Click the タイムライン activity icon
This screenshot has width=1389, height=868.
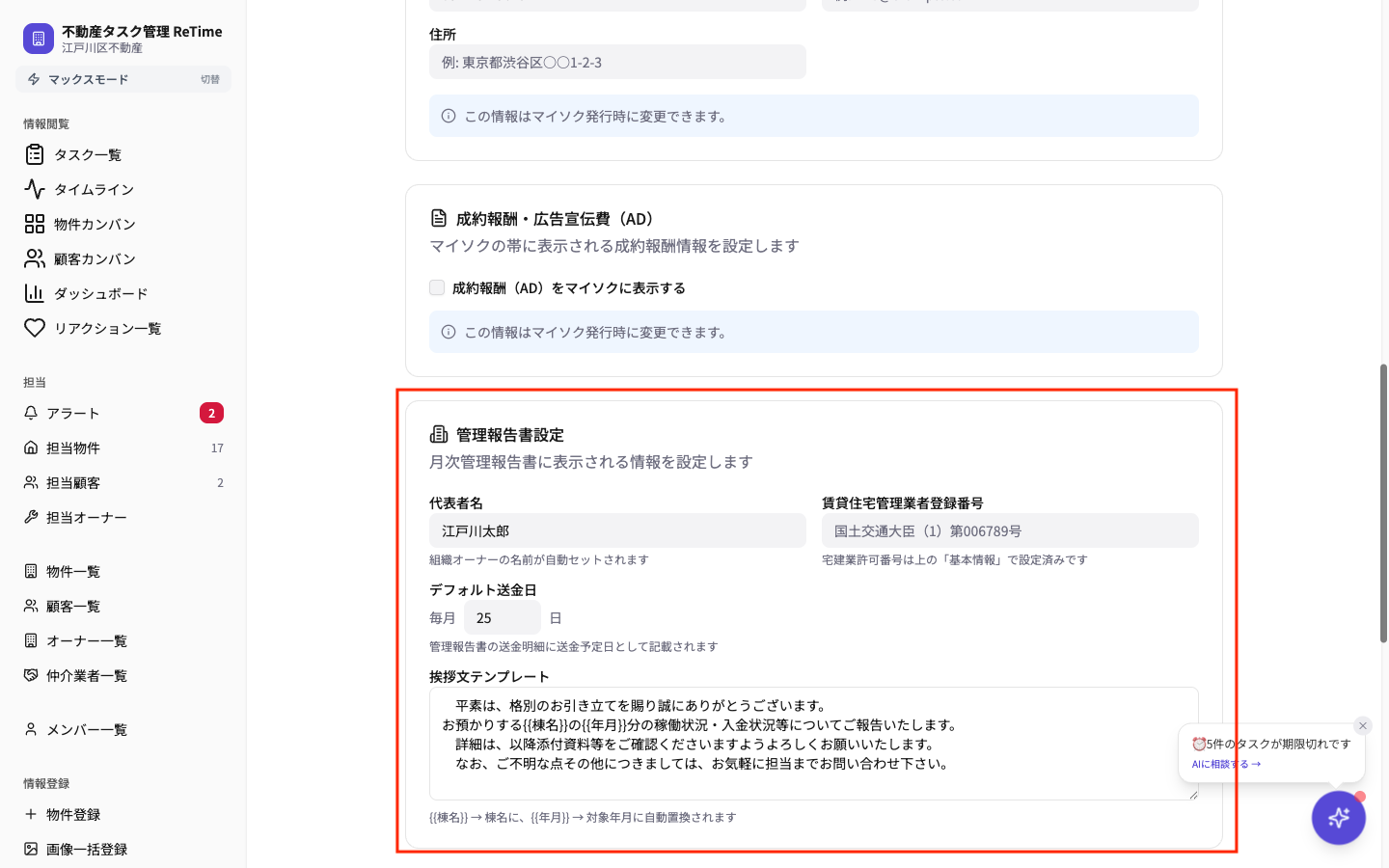click(35, 189)
